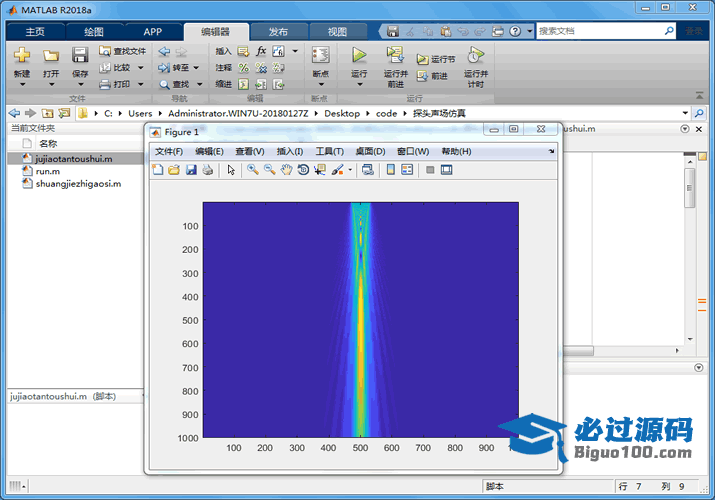This screenshot has height=500, width=715.
Task: Click the blue back navigation arrow in ribbon
Action: coord(164,52)
